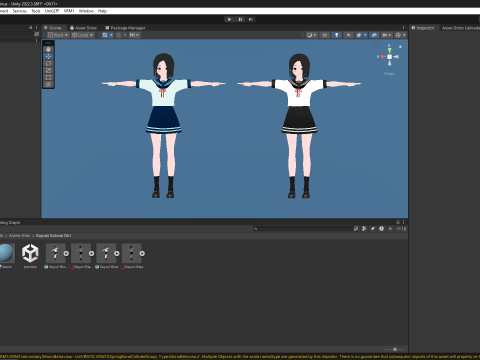
Task: Adjust the asset icon size slider
Action: 394,349
